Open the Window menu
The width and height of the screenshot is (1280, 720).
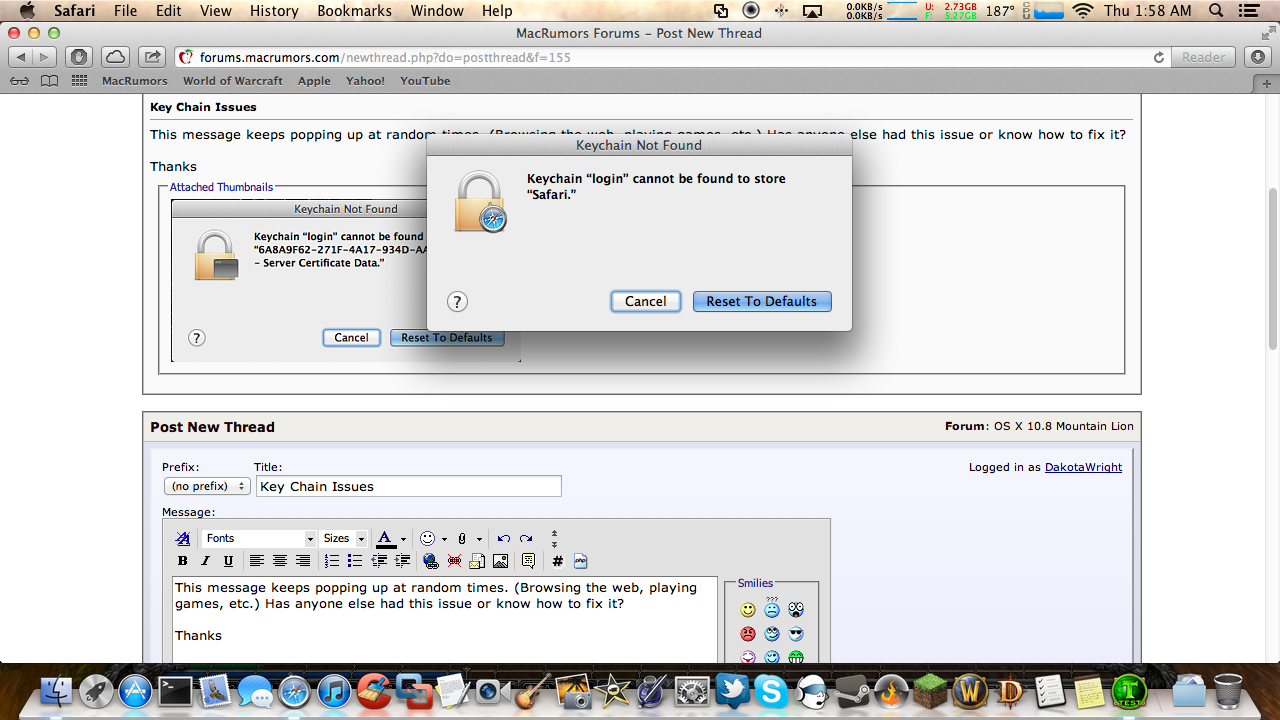pyautogui.click(x=437, y=11)
